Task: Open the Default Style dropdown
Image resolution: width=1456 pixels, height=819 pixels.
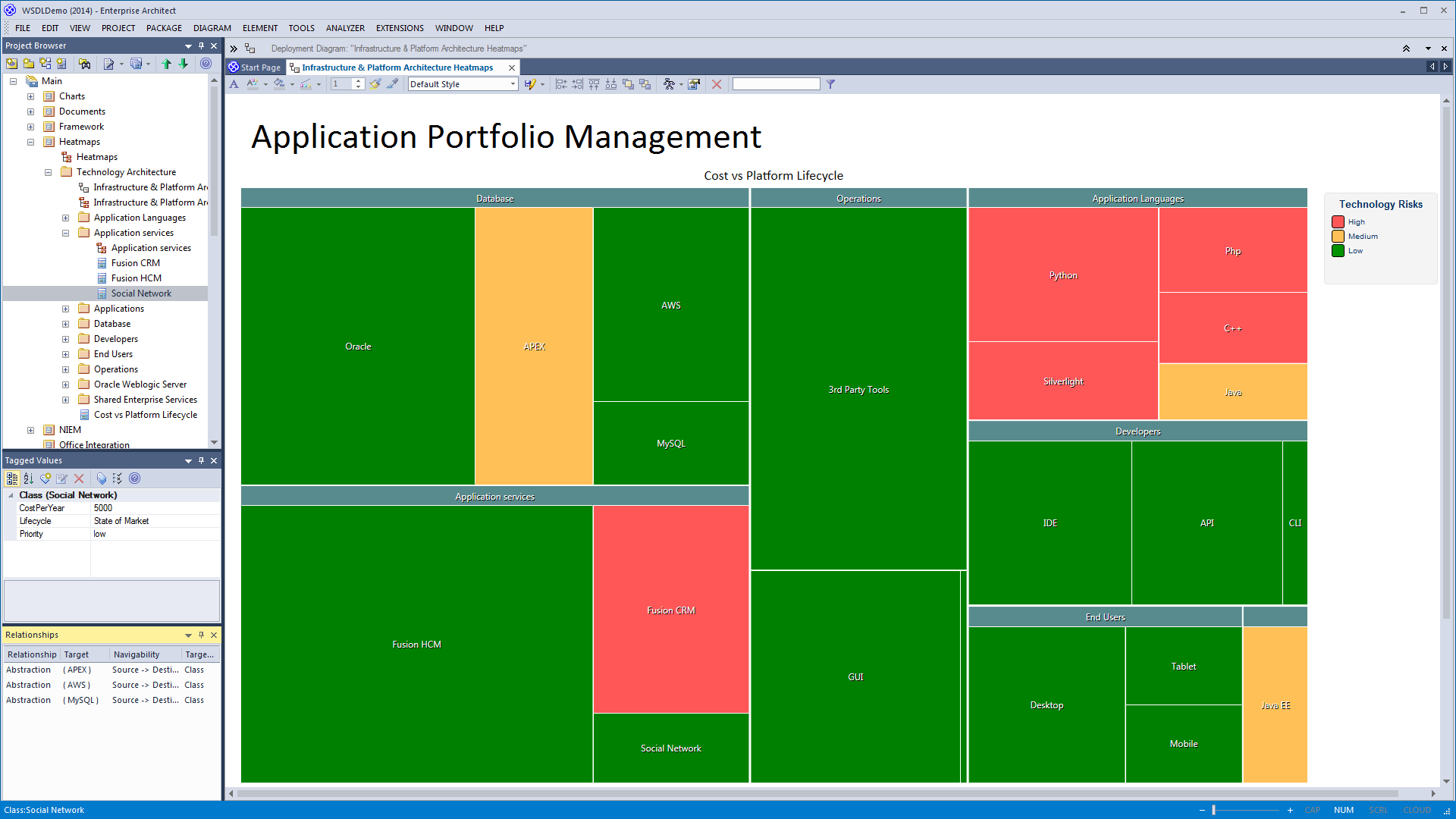Action: [x=513, y=84]
